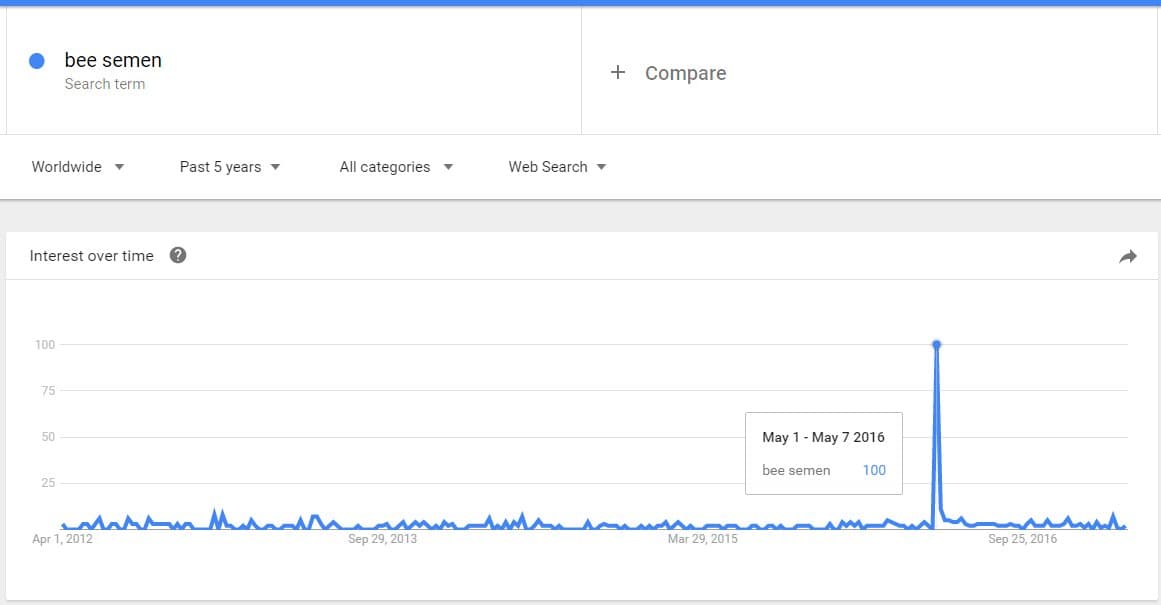1161x605 pixels.
Task: Click the Web Search dropdown arrow
Action: point(601,167)
